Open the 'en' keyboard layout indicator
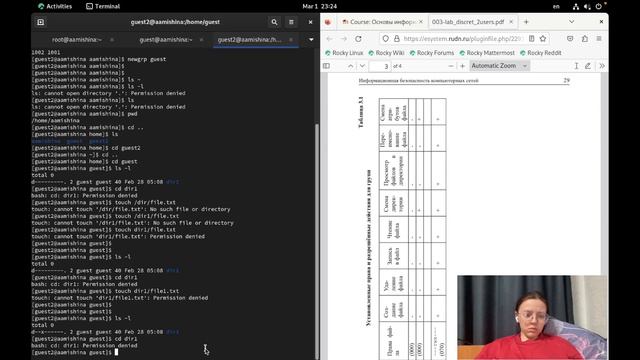This screenshot has height=360, width=640. pyautogui.click(x=556, y=6)
